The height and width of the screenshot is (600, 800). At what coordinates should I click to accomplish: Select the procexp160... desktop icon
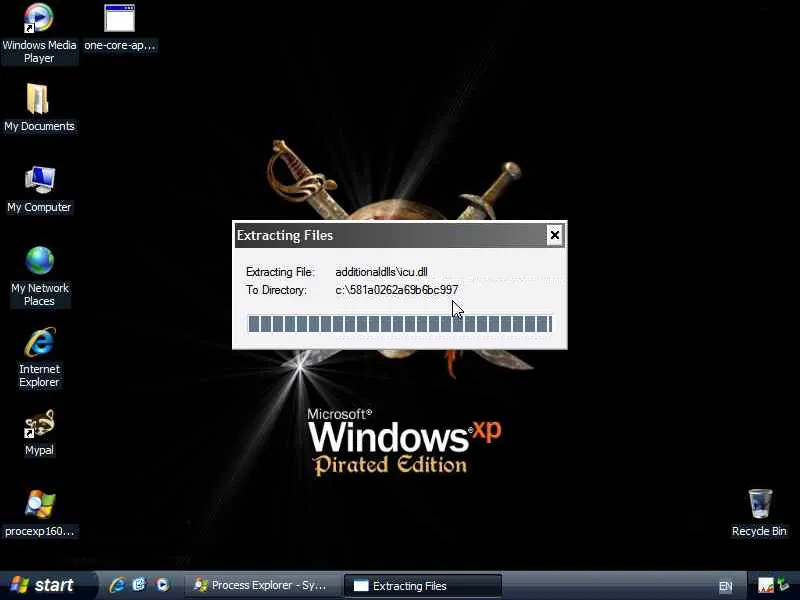(x=39, y=514)
